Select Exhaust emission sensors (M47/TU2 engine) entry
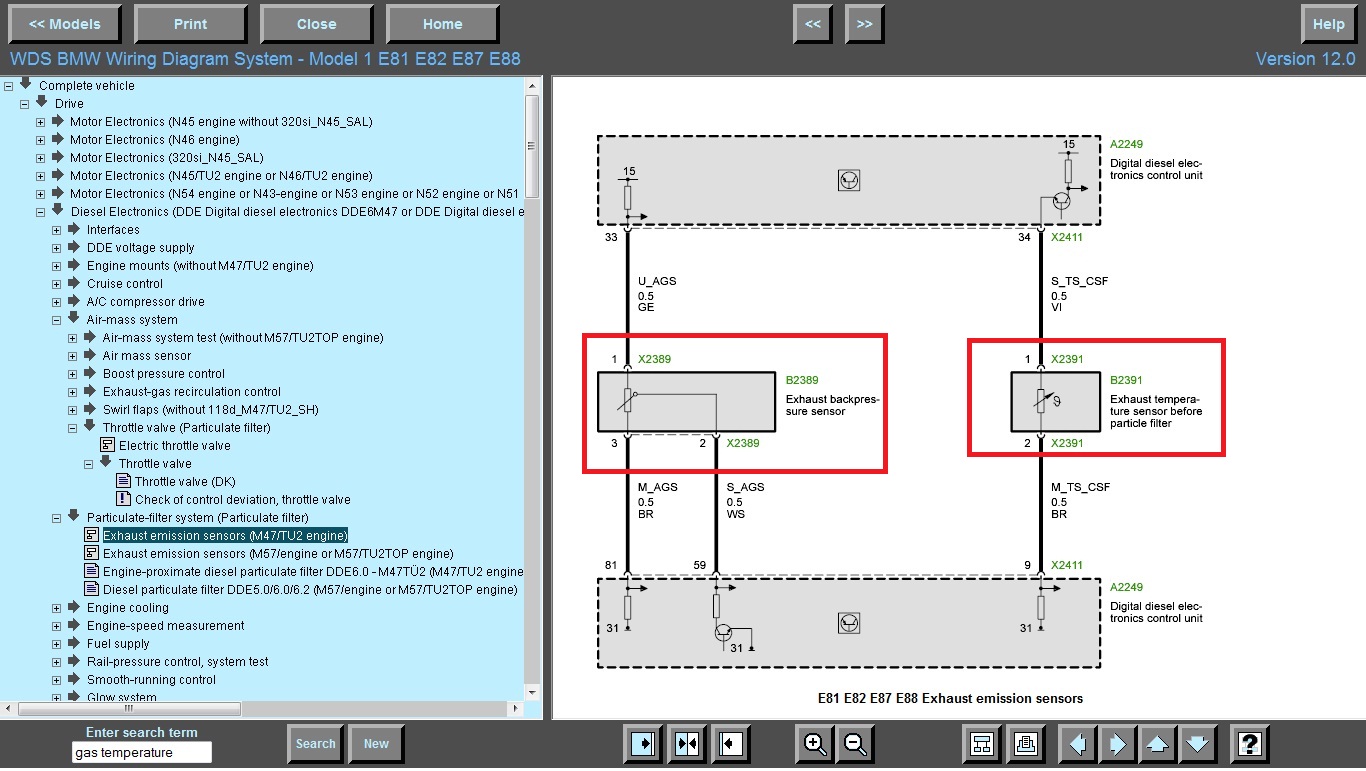Image resolution: width=1366 pixels, height=771 pixels. 225,535
